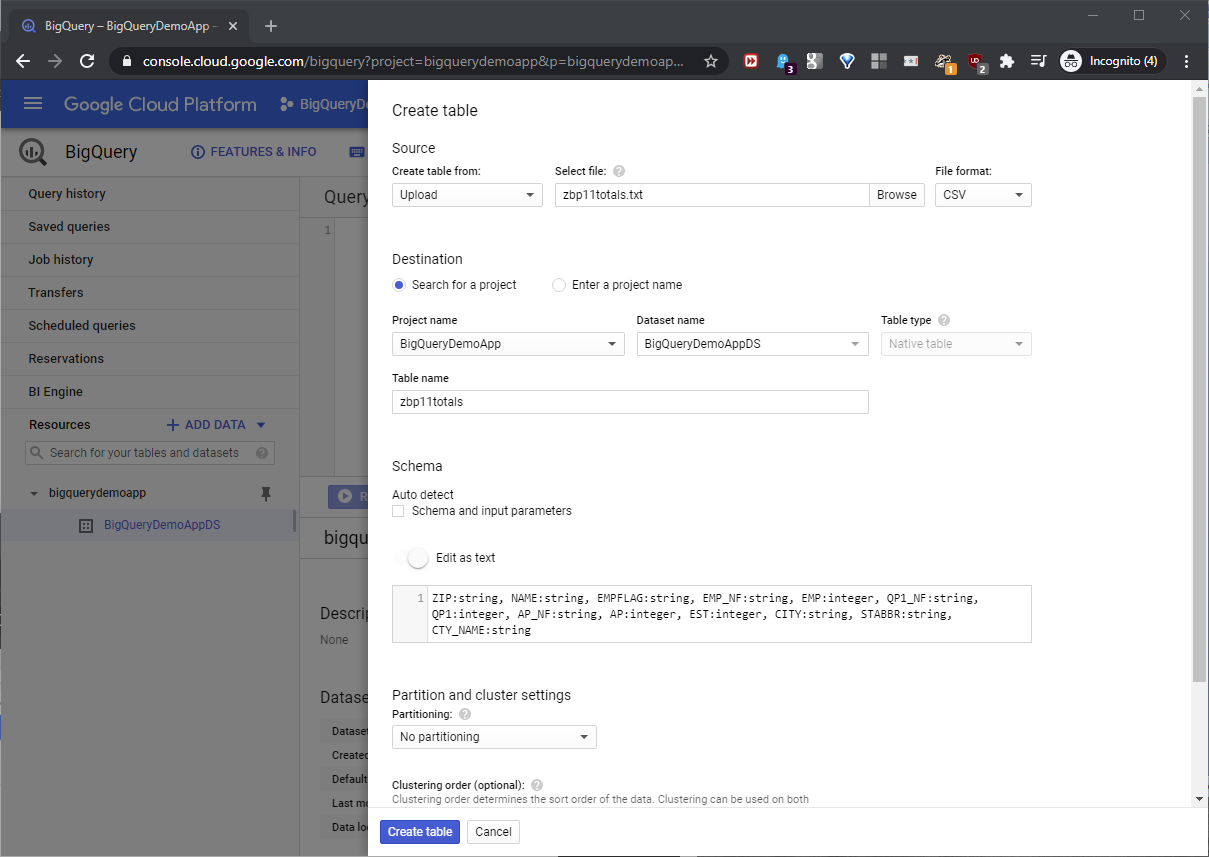1209x857 pixels.
Task: Click the Partitioning help icon
Action: [465, 714]
